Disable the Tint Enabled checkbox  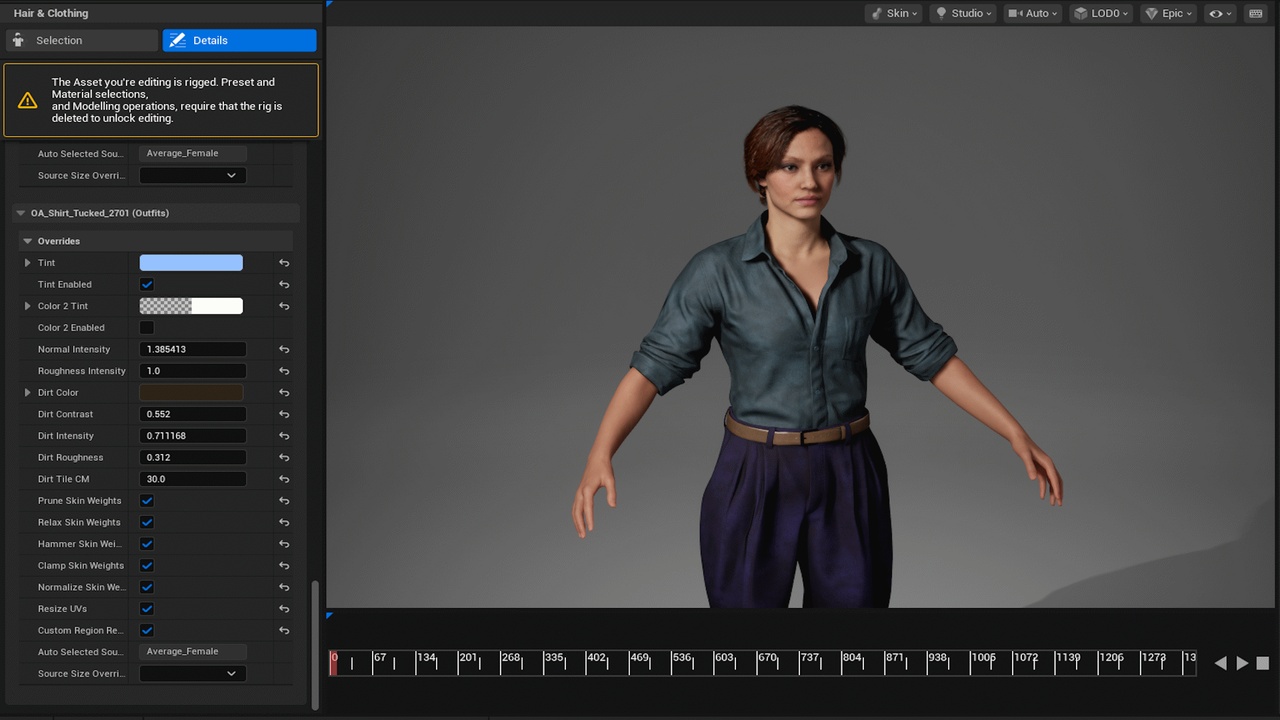tap(147, 285)
